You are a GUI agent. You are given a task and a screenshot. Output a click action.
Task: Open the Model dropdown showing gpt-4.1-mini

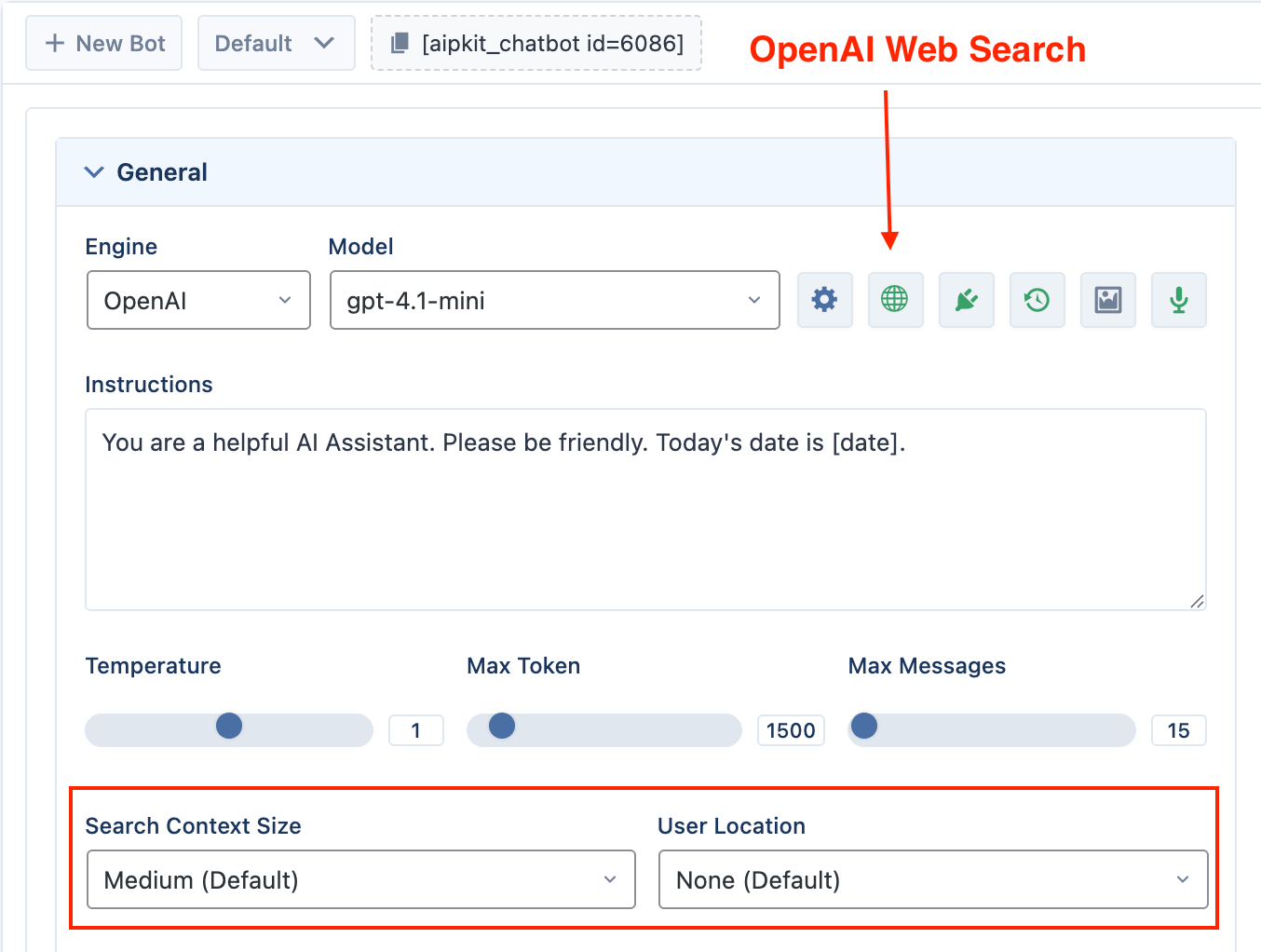pos(555,300)
